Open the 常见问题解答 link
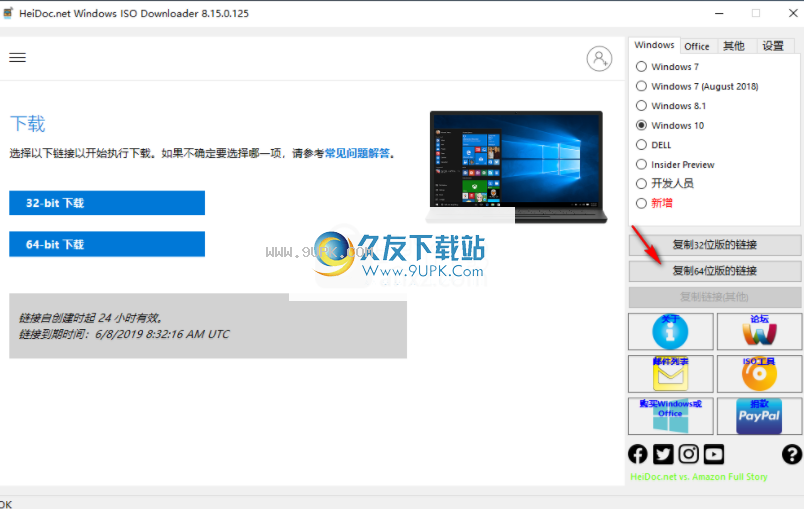Viewport: 804px width, 509px height. 357,153
